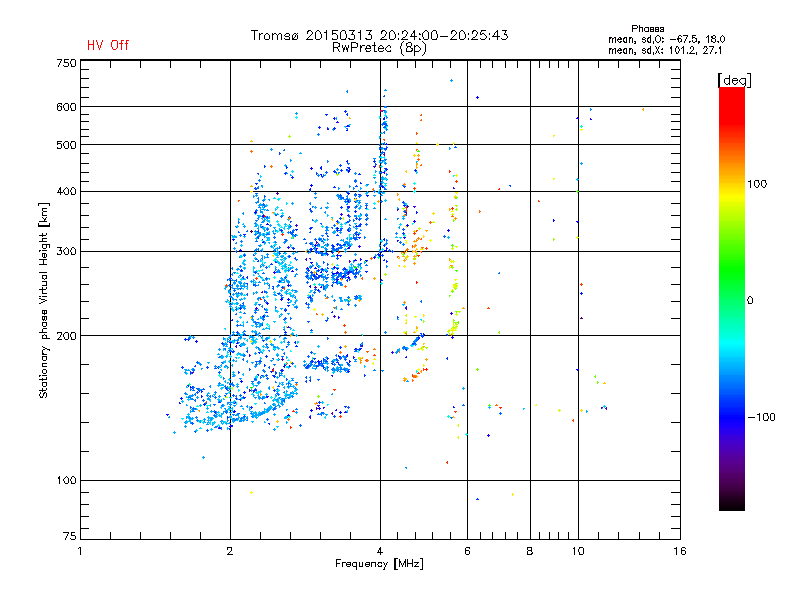Click the x-axis tick label "1"

80,551
